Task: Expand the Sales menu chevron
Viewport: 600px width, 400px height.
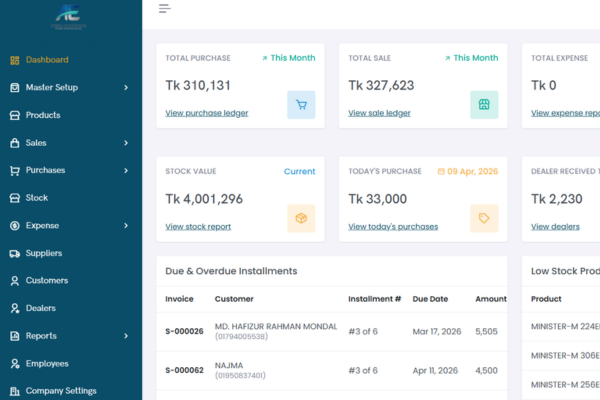Action: (x=125, y=143)
